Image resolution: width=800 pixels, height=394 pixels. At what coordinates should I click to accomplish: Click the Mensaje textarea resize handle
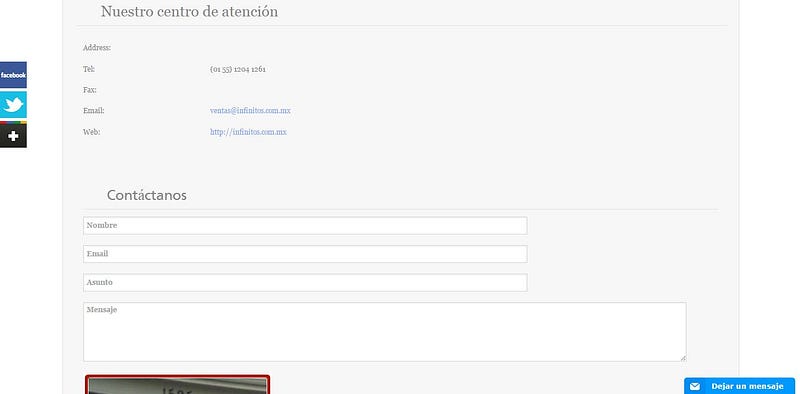click(x=683, y=358)
